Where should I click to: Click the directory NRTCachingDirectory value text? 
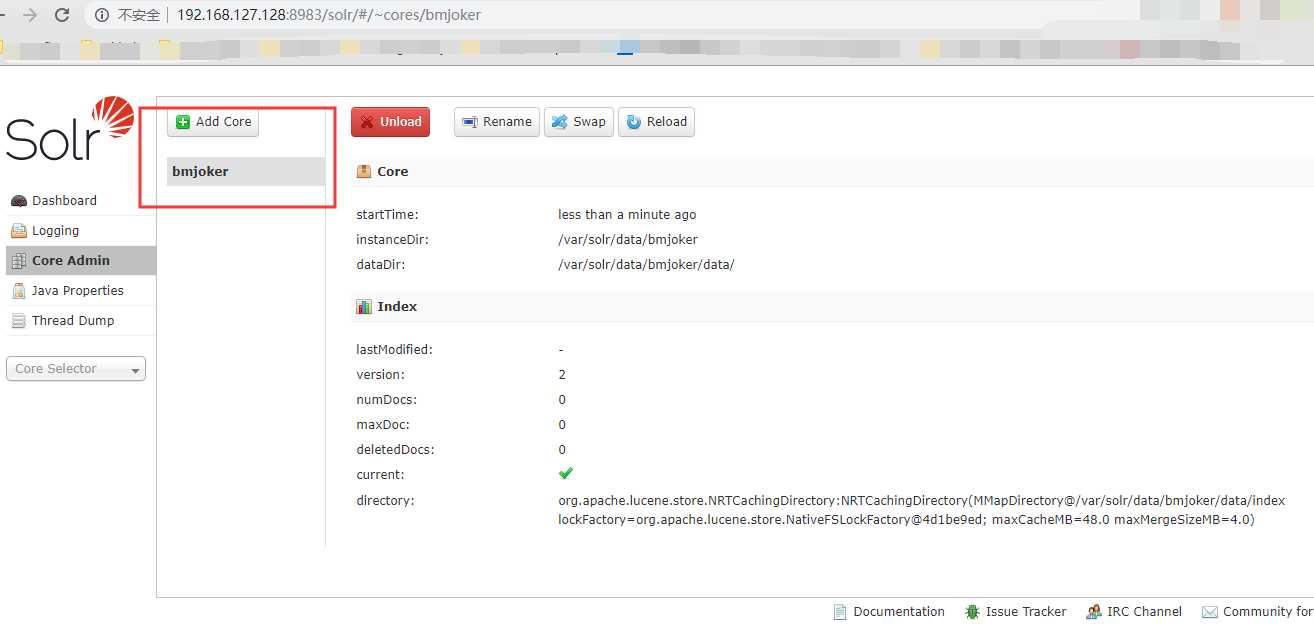(x=921, y=510)
